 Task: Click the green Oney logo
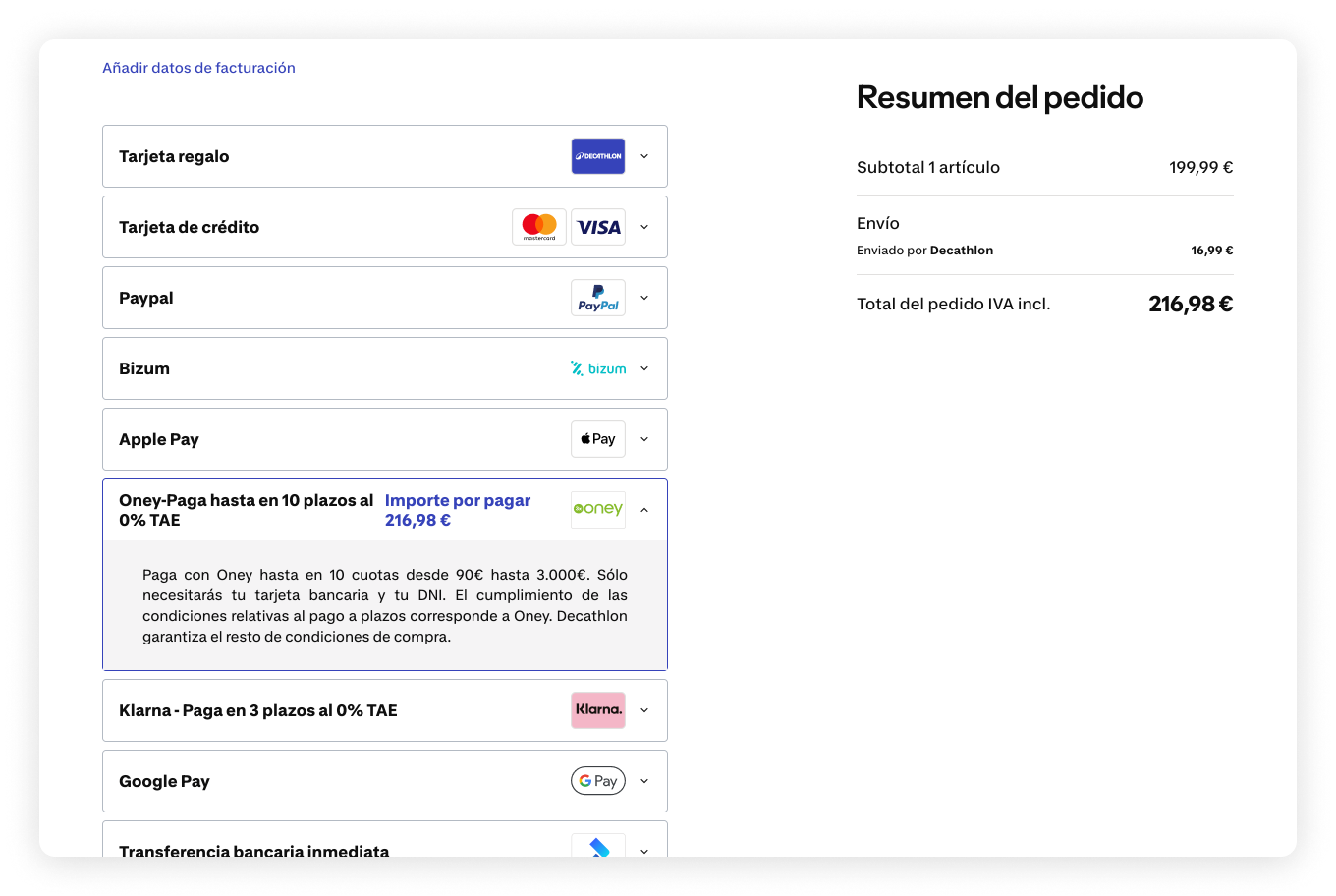tap(597, 509)
